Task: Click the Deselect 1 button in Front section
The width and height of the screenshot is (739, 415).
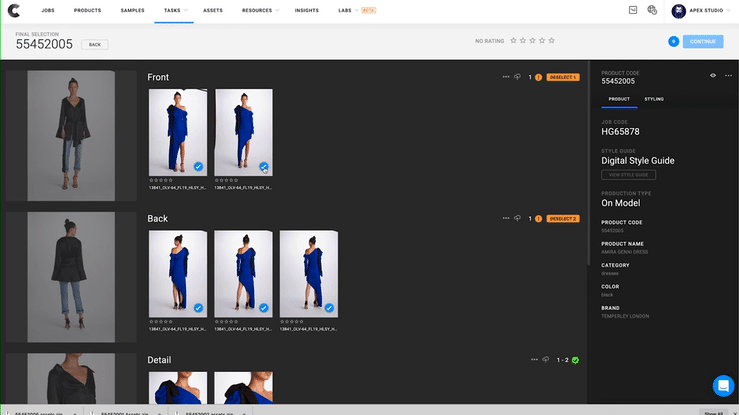Action: click(563, 77)
